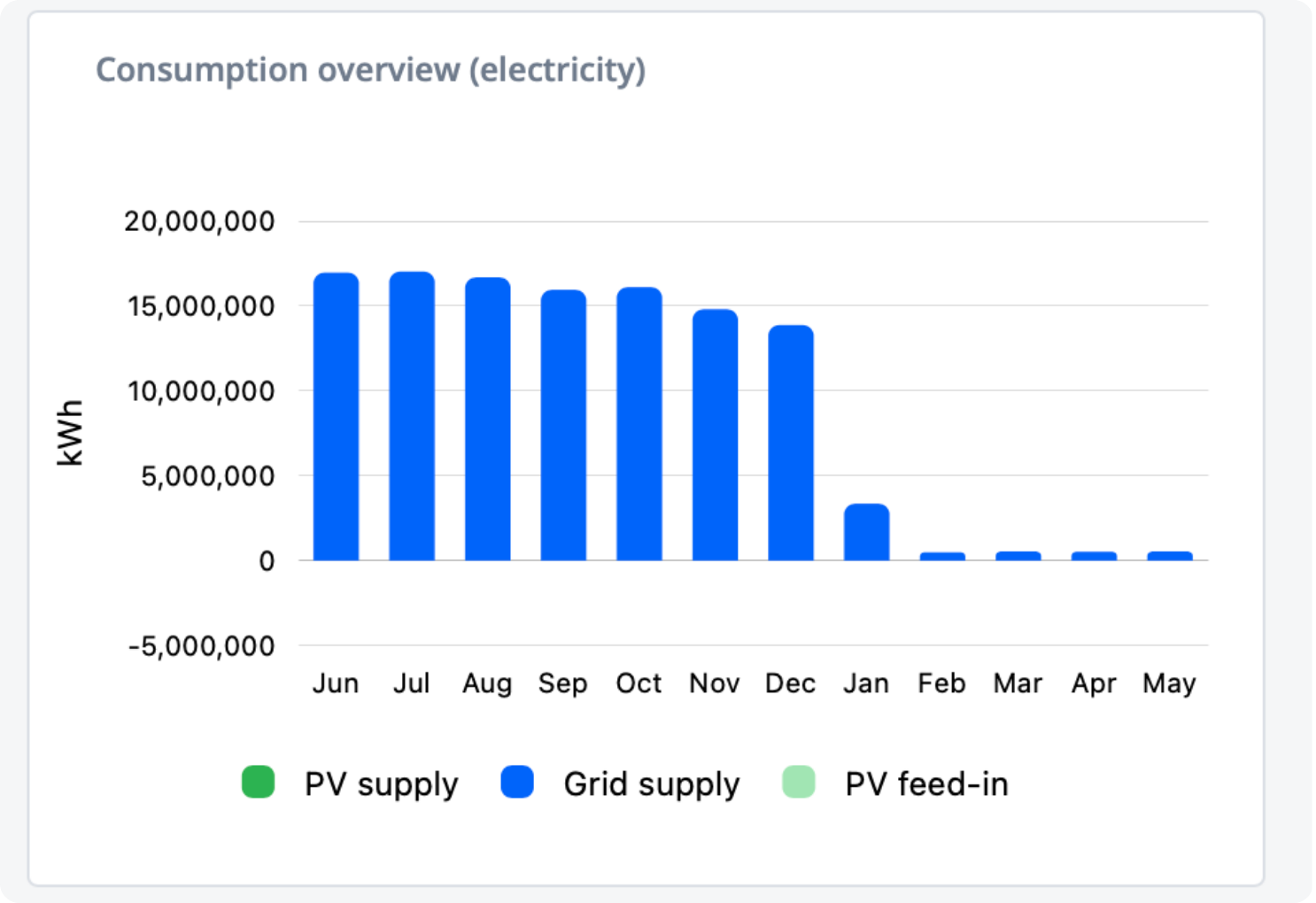Click the Aug consumption bar
Image resolution: width=1316 pixels, height=903 pixels.
[x=488, y=419]
